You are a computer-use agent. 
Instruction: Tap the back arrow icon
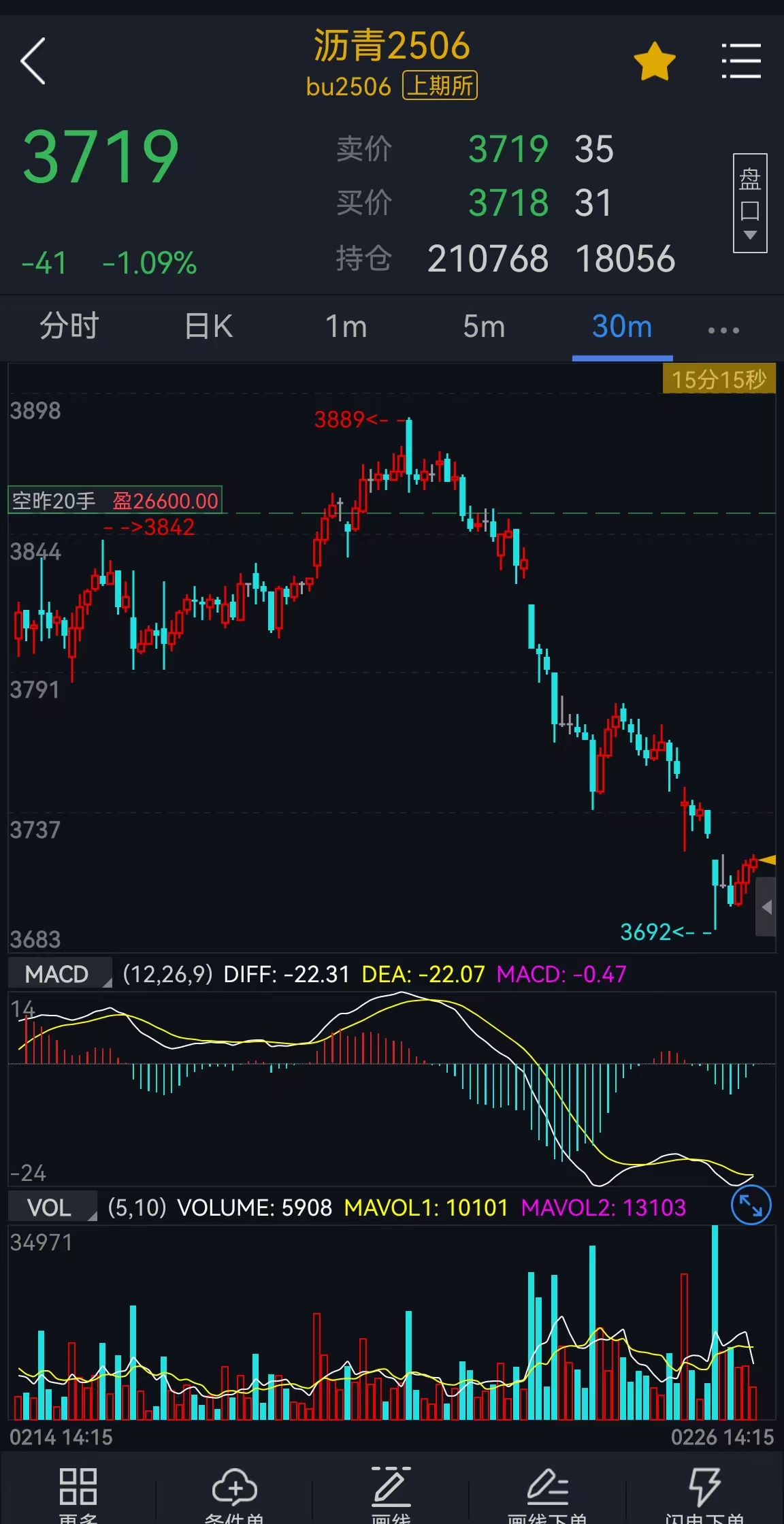[x=33, y=61]
